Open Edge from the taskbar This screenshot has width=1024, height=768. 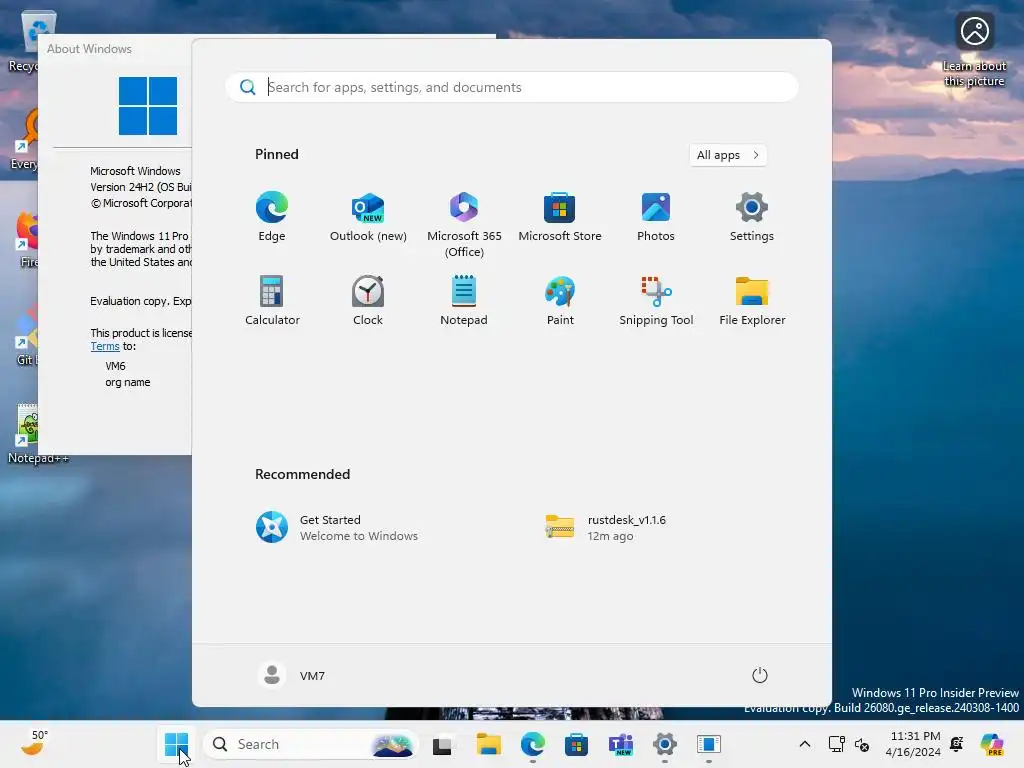pos(533,744)
